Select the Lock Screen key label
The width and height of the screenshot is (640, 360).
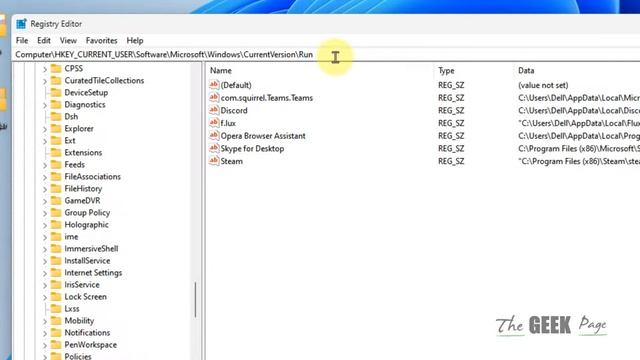point(85,297)
